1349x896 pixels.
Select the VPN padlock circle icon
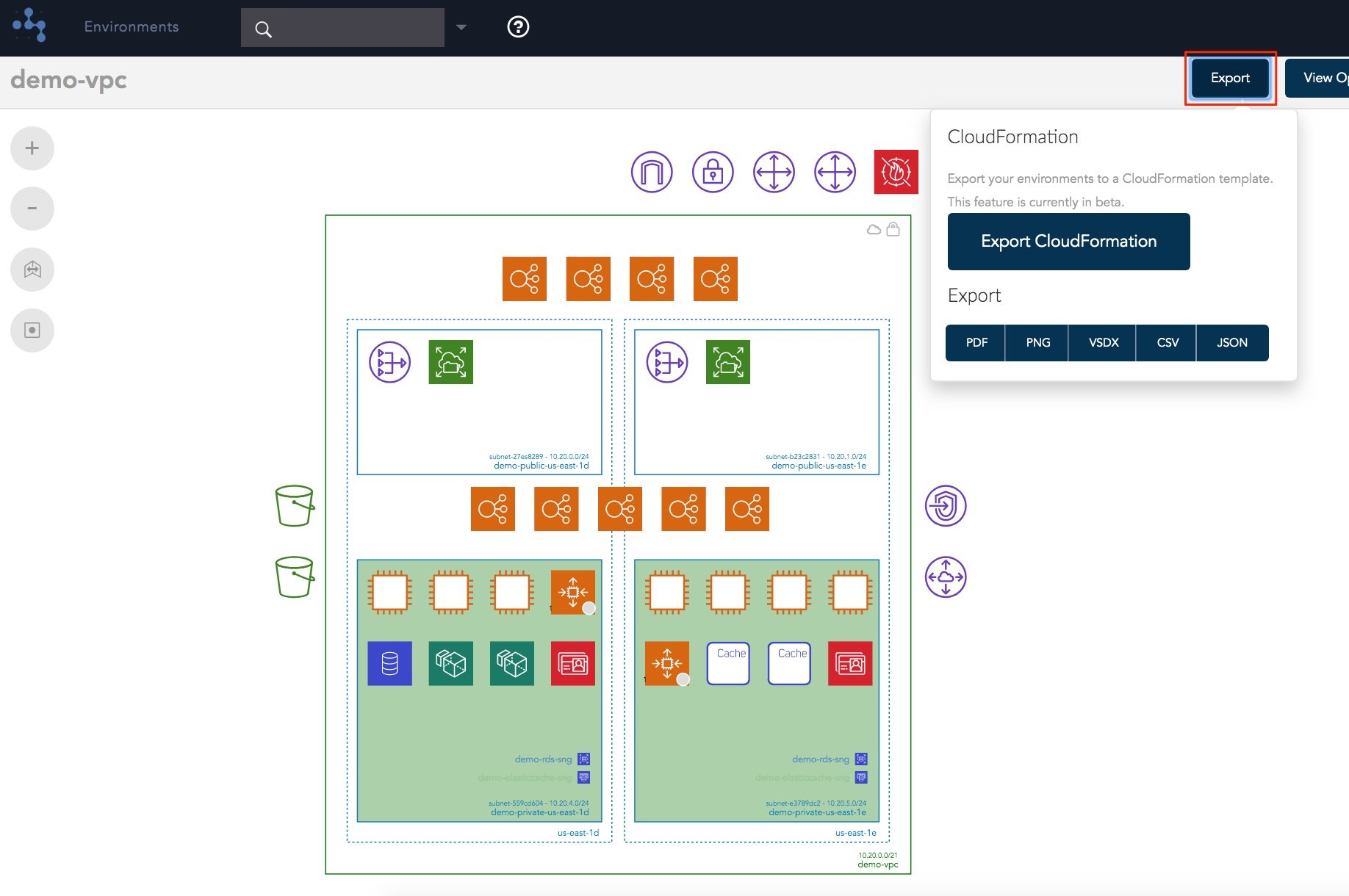(713, 173)
